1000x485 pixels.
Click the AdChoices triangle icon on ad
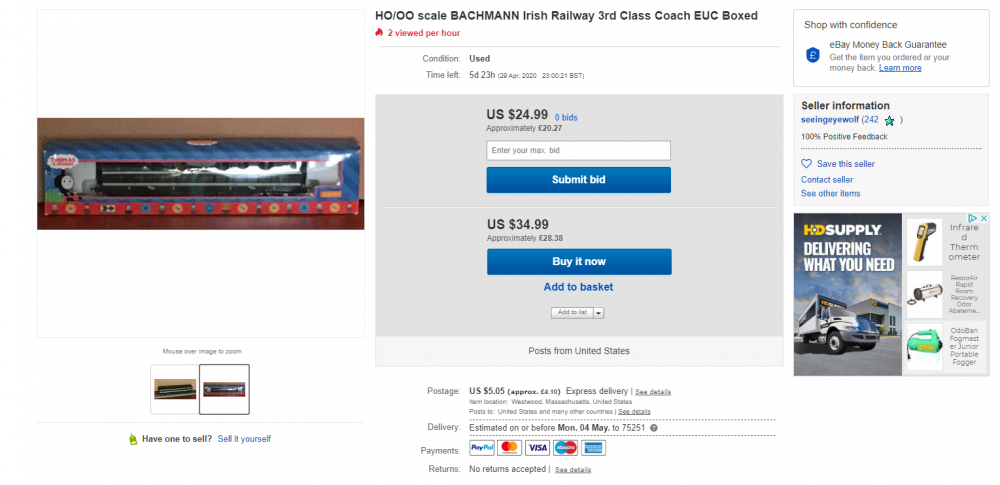pos(972,219)
